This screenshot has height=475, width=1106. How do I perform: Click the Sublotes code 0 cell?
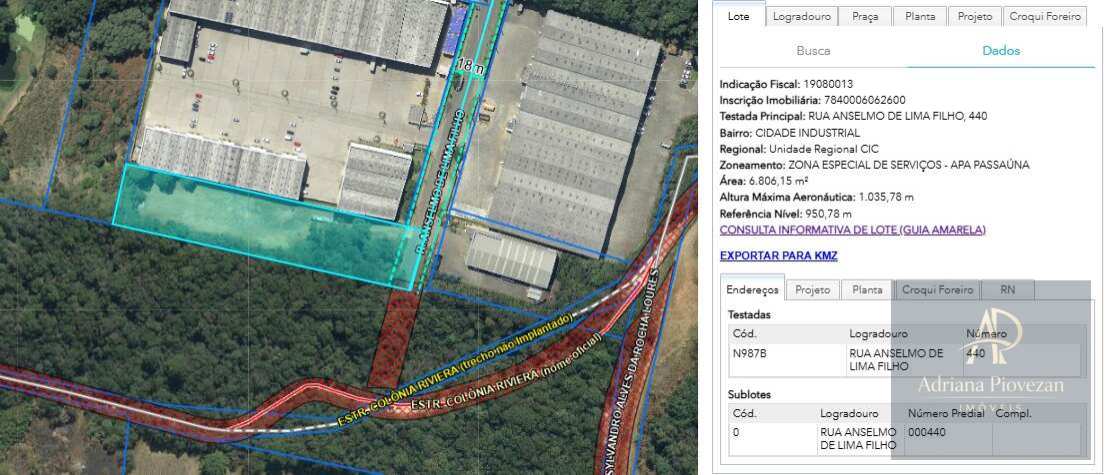[773, 438]
